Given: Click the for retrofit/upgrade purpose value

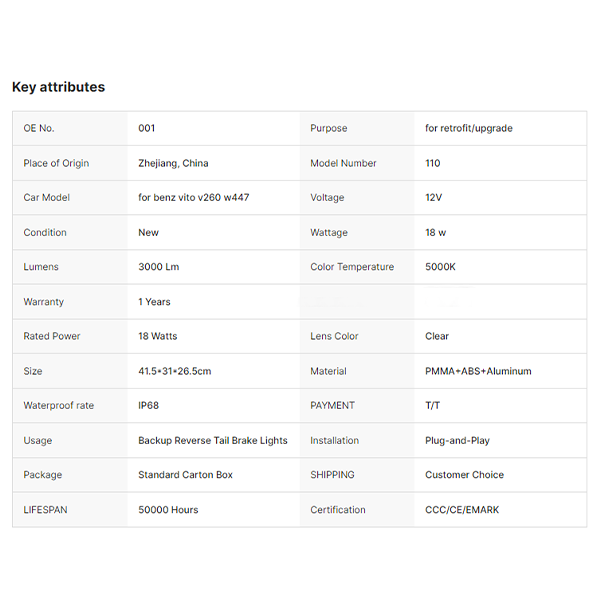Looking at the screenshot, I should tap(469, 128).
